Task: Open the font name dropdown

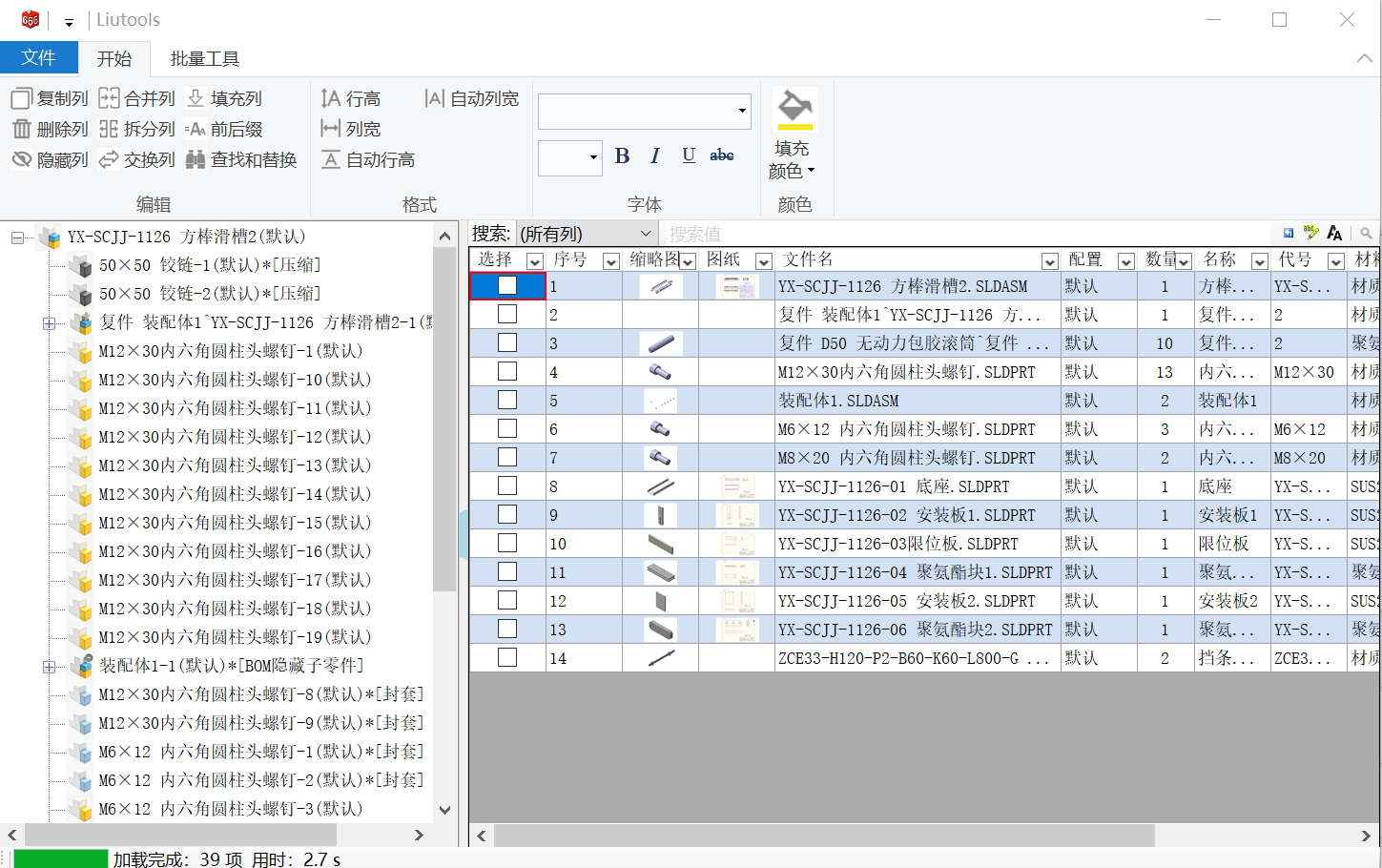Action: [x=742, y=112]
